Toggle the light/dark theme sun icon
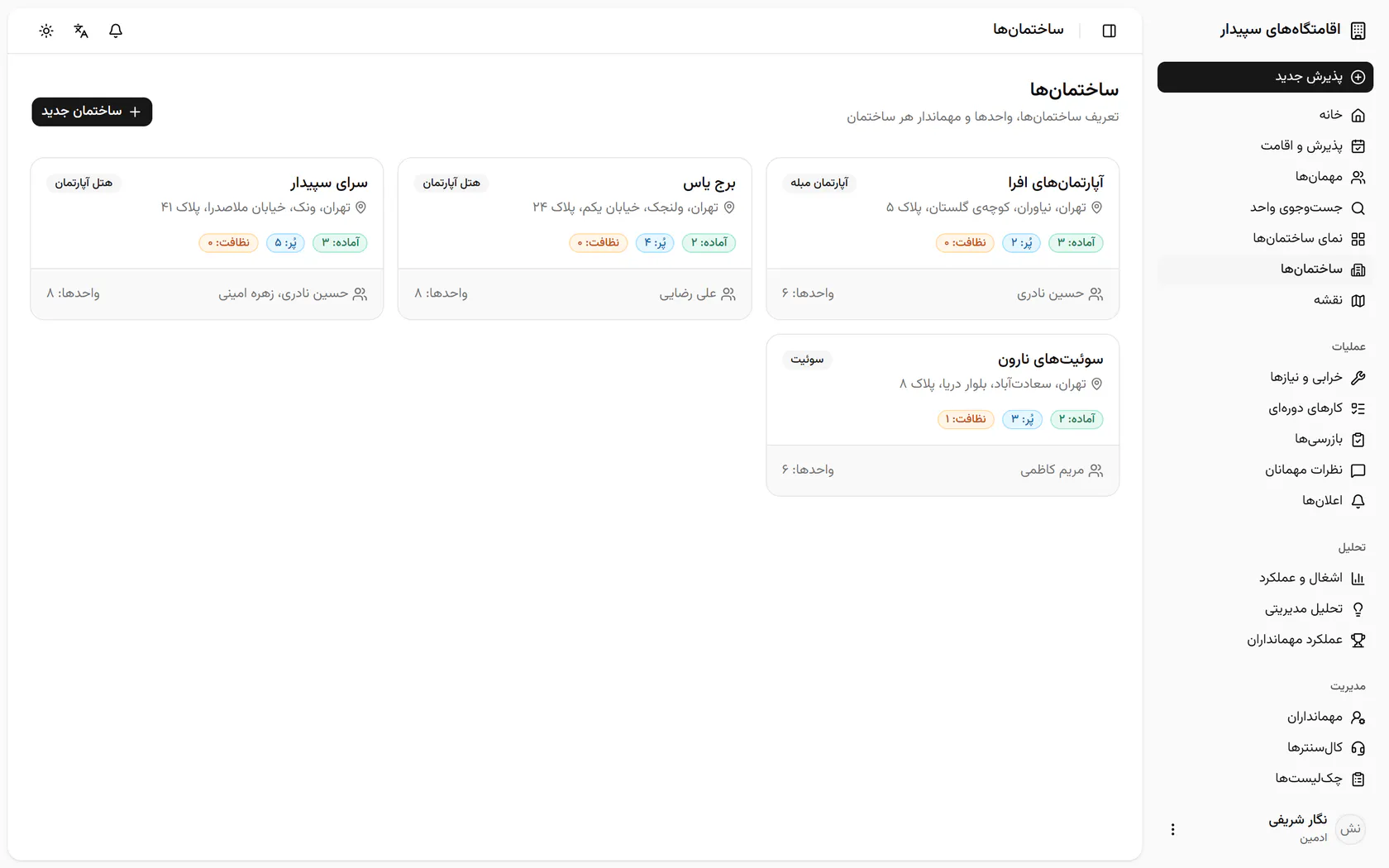This screenshot has height=868, width=1389. (46, 31)
